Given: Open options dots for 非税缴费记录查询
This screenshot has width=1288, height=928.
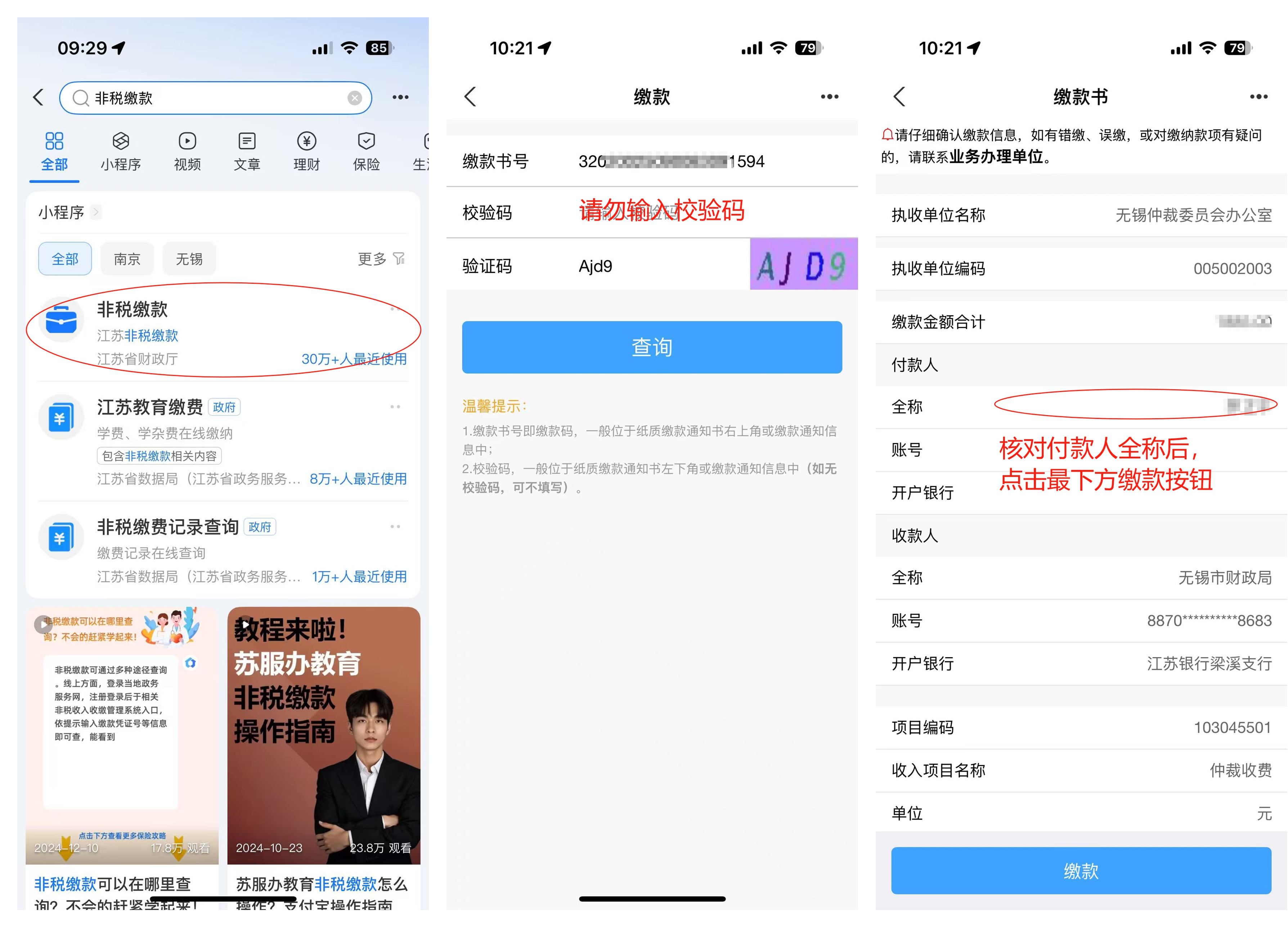Looking at the screenshot, I should (x=395, y=526).
